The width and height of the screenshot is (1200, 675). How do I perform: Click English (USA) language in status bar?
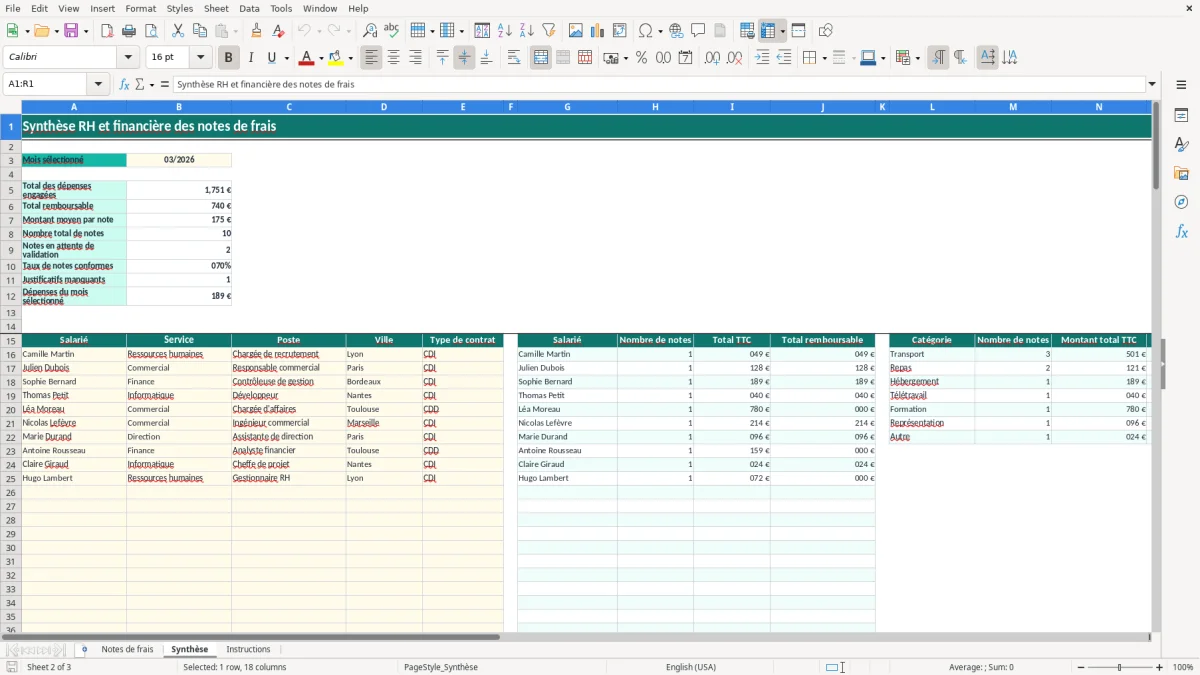coord(691,667)
